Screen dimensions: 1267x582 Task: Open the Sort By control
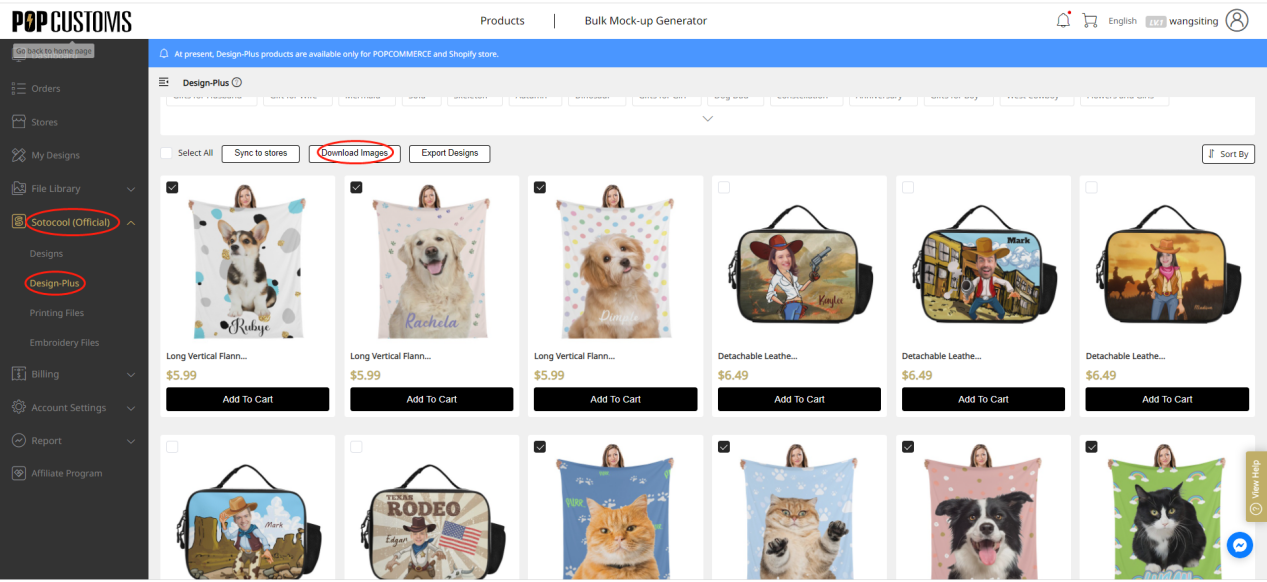click(x=1228, y=154)
